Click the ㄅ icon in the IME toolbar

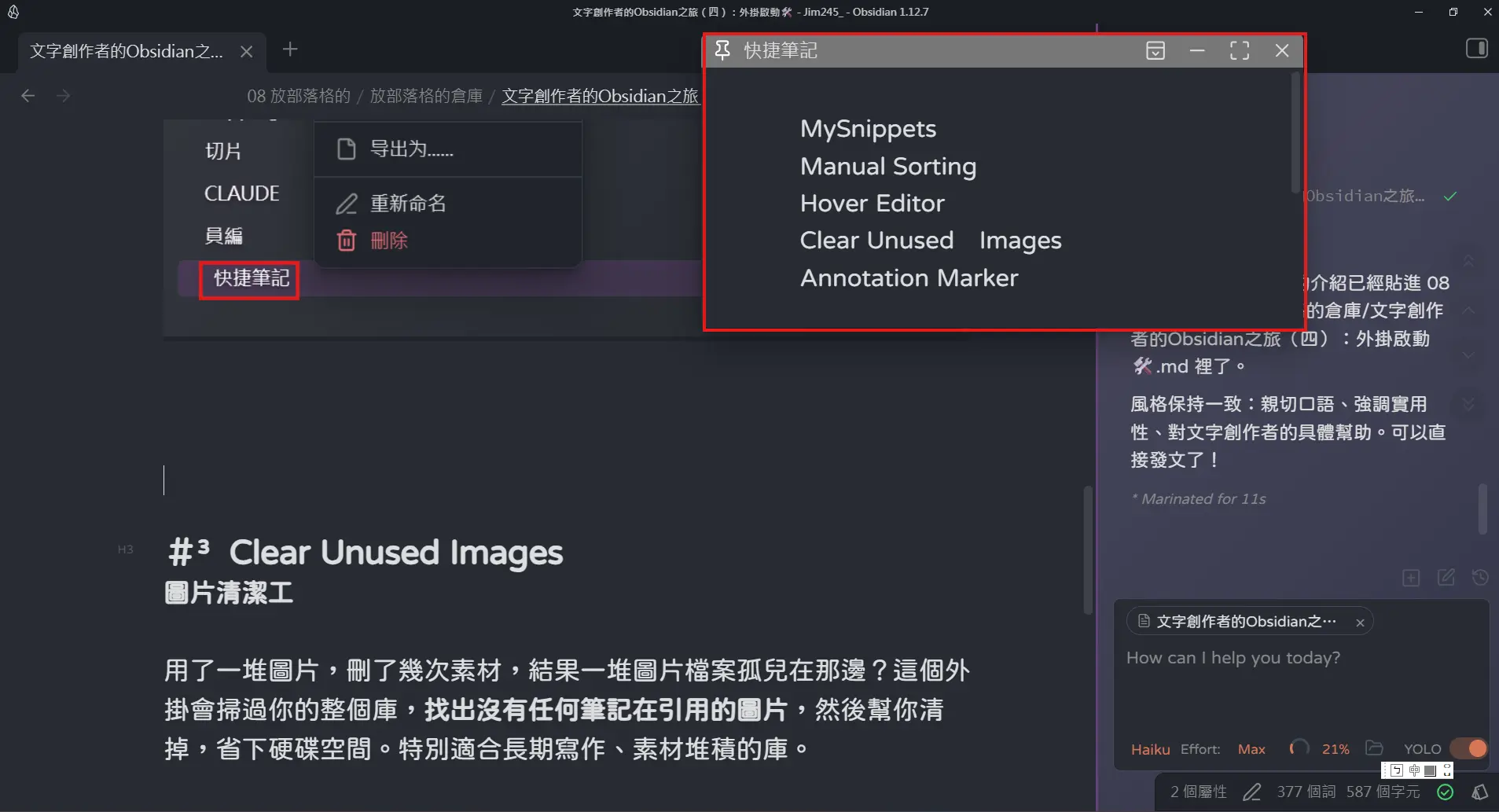(x=1397, y=770)
